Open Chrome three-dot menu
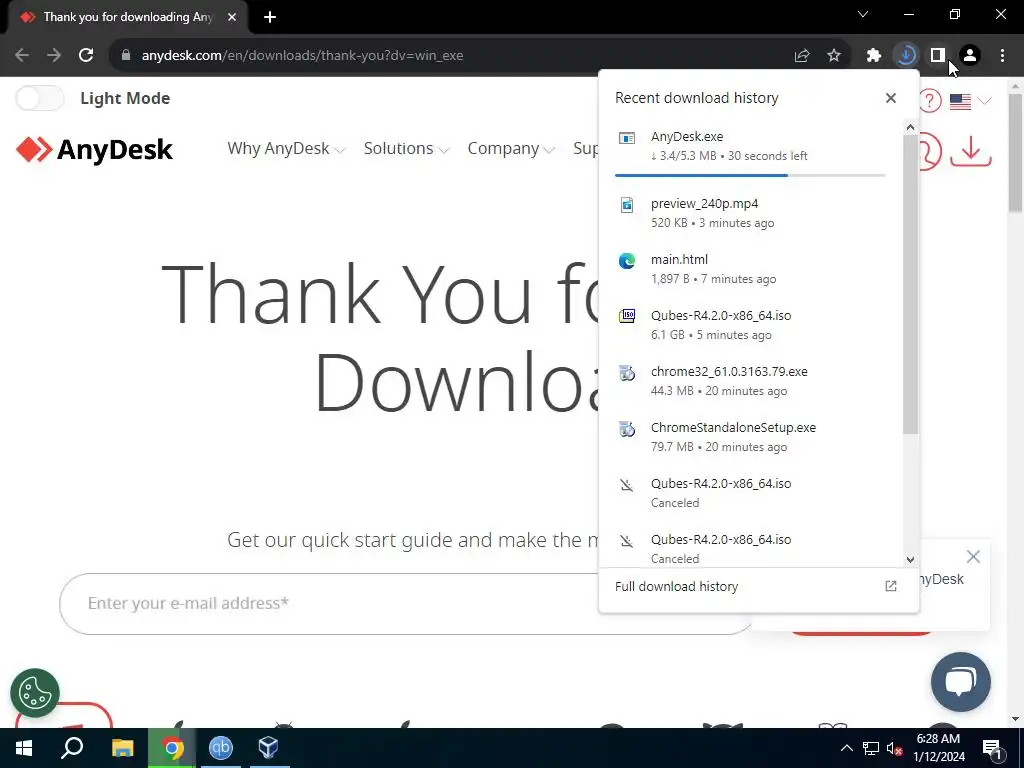The image size is (1024, 768). 1002,56
